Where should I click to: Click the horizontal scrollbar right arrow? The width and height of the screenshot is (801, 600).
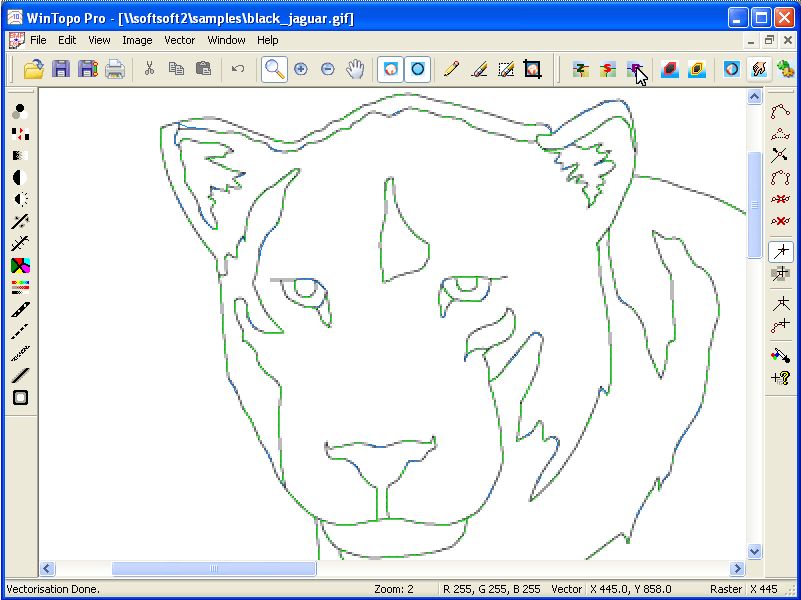[738, 569]
